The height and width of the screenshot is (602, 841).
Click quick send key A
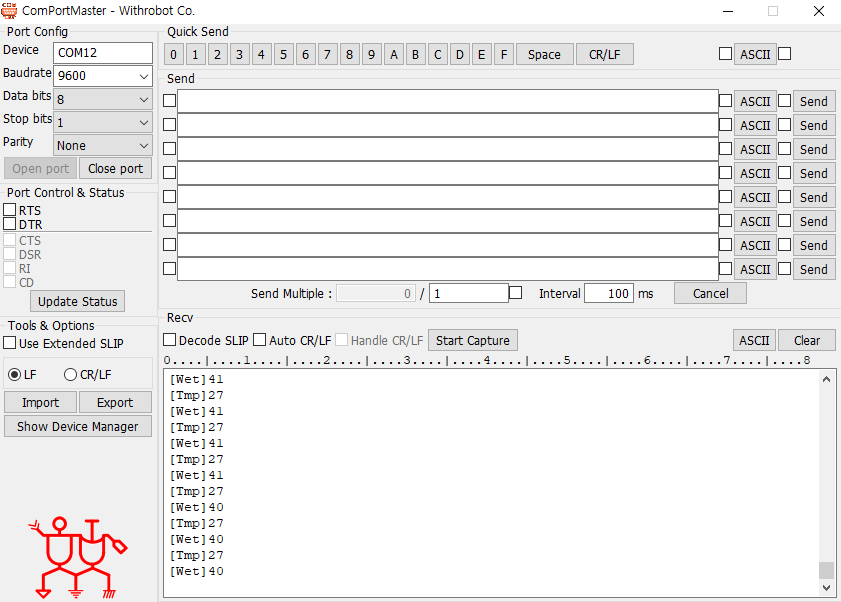pos(394,54)
